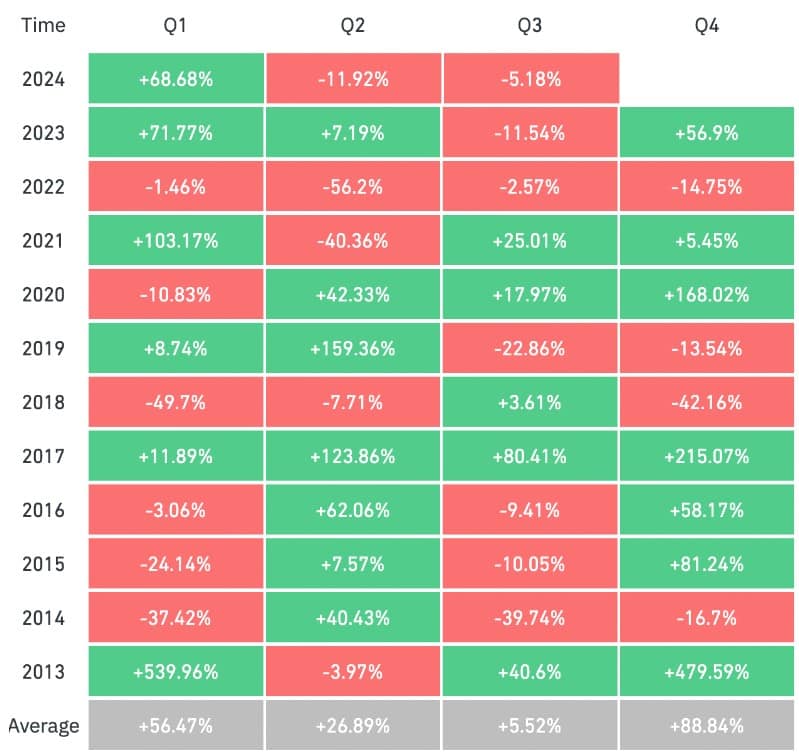Select the +539.96% cell for 2013 Q1

176,672
